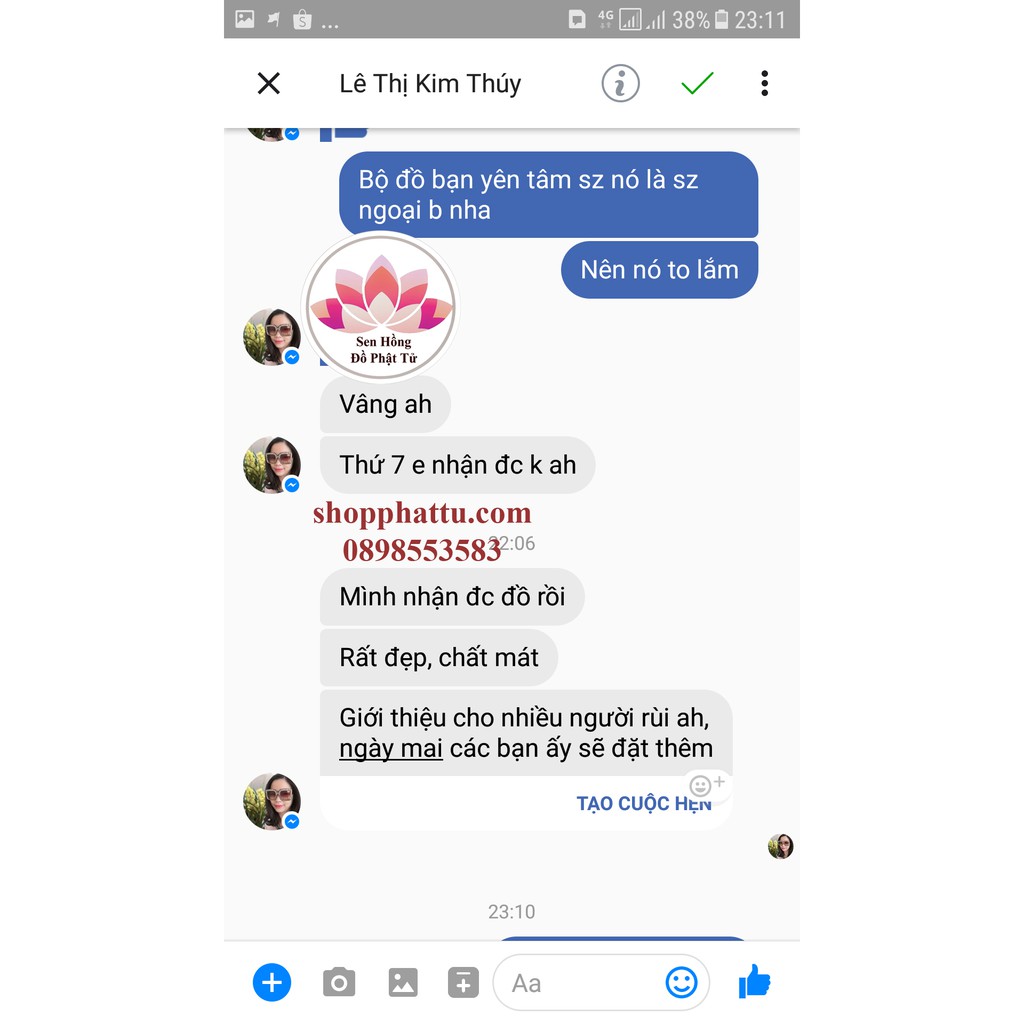
Task: Add a reaction with the smiley-plus icon
Action: point(707,784)
